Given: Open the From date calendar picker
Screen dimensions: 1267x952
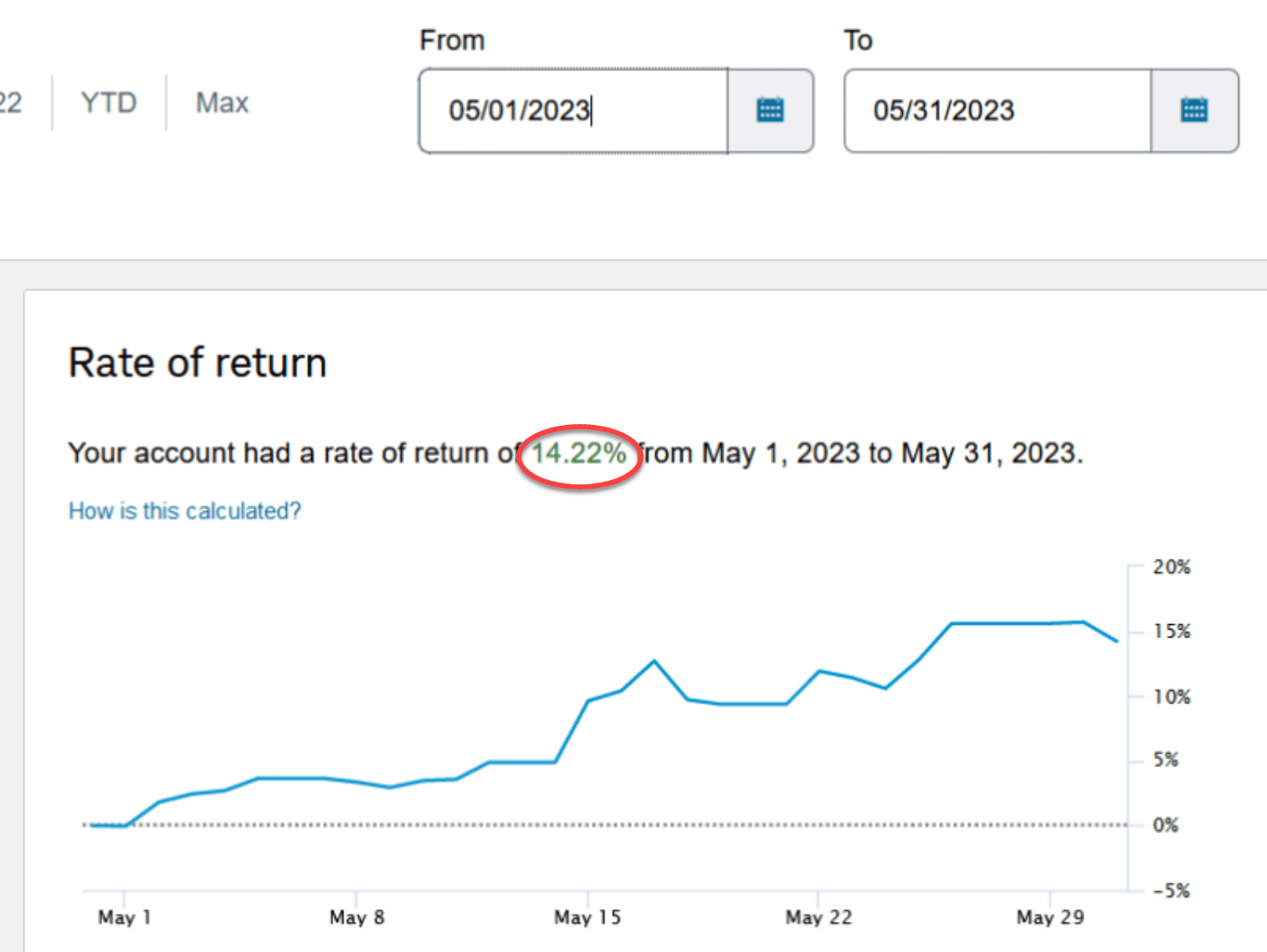Looking at the screenshot, I should coord(770,110).
